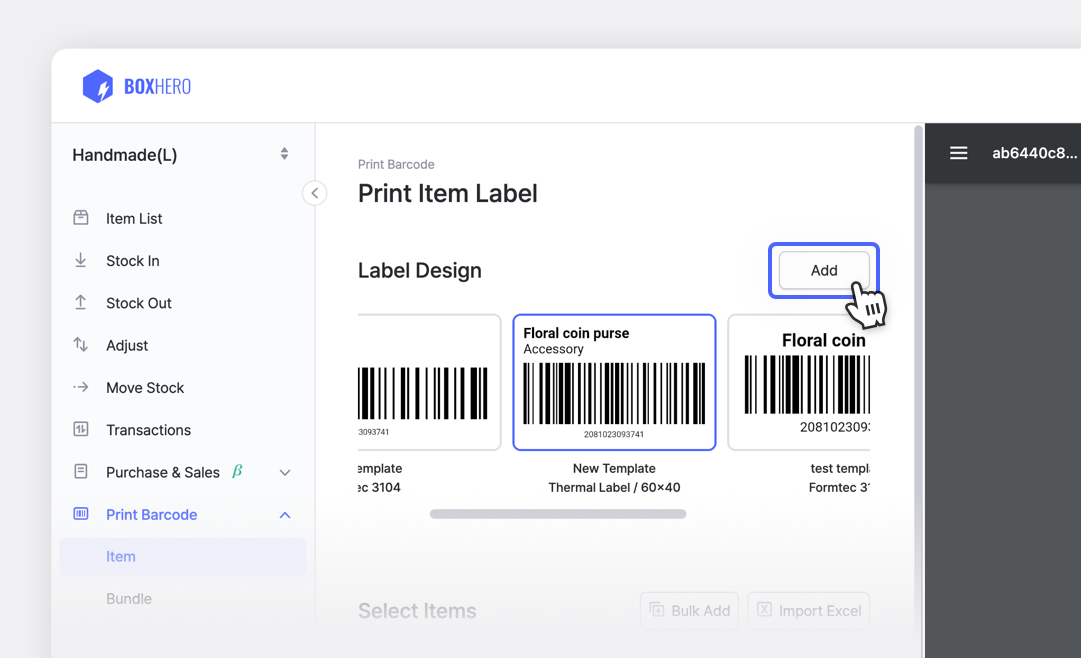
Task: Open Import Excel
Action: (x=808, y=610)
